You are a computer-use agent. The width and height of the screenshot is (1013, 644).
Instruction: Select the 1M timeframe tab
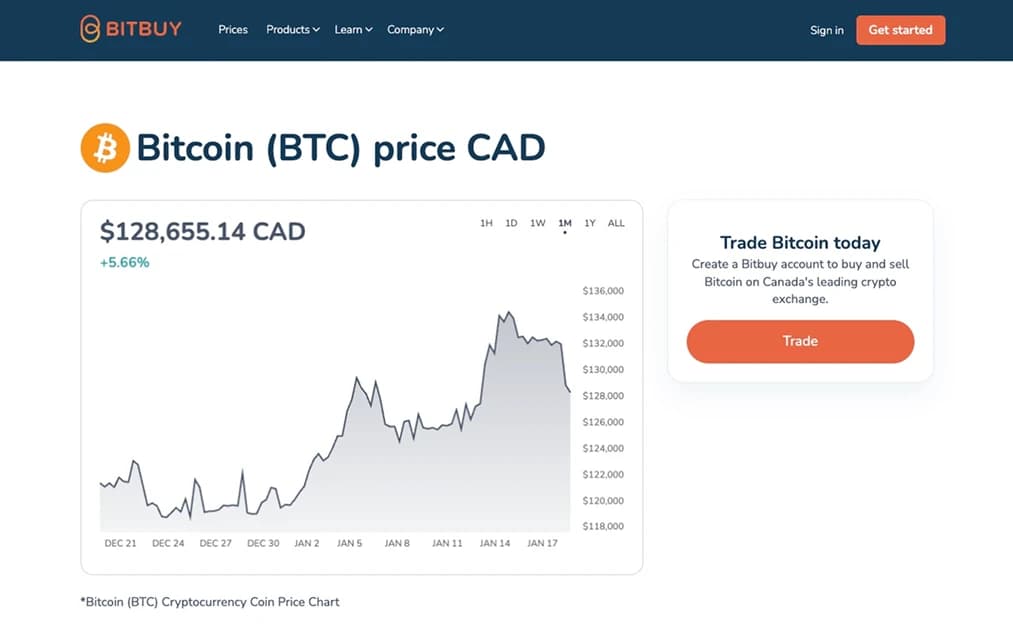coord(564,223)
